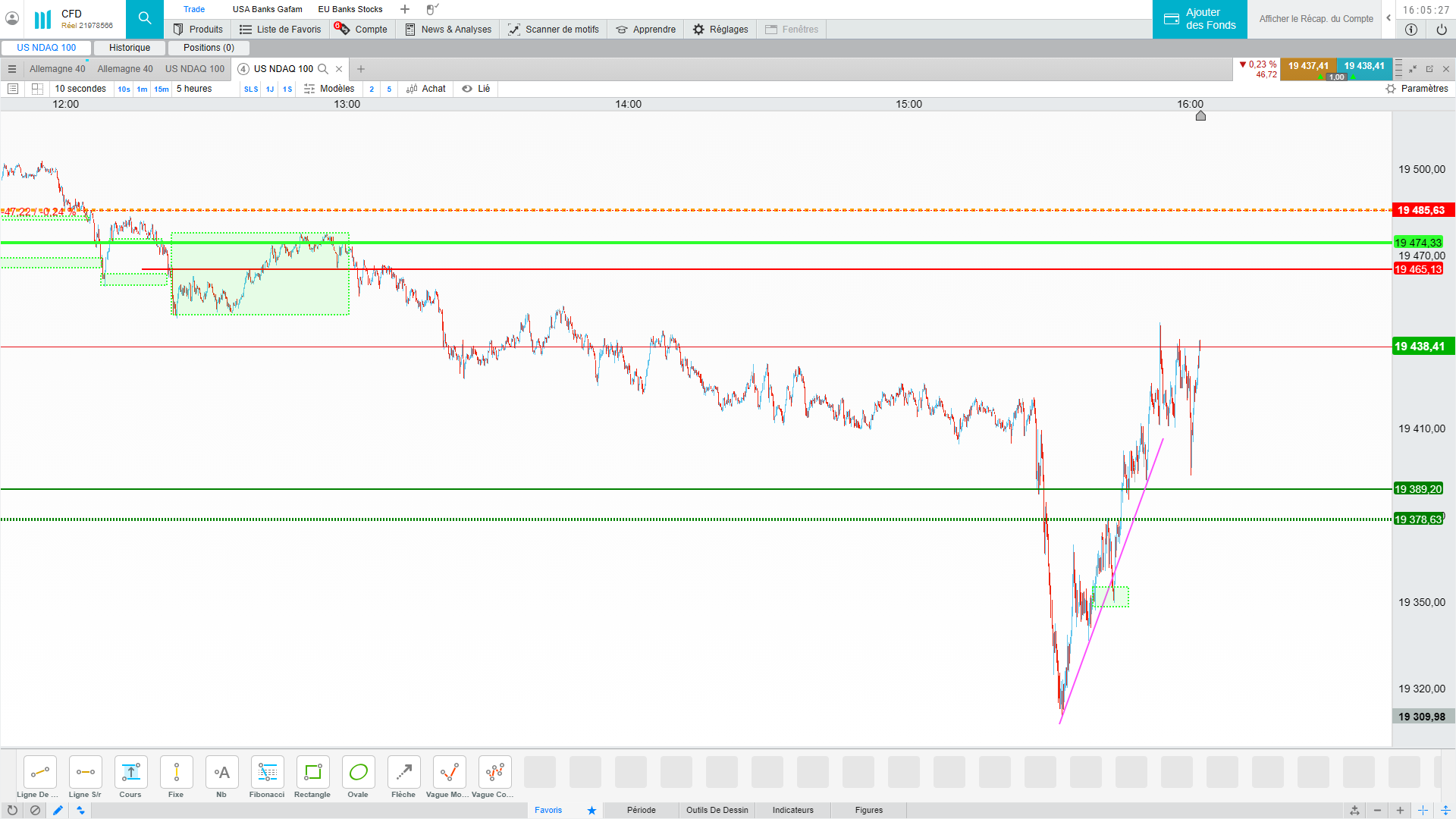Switch to the Historique tab
The height and width of the screenshot is (819, 1456).
point(130,48)
